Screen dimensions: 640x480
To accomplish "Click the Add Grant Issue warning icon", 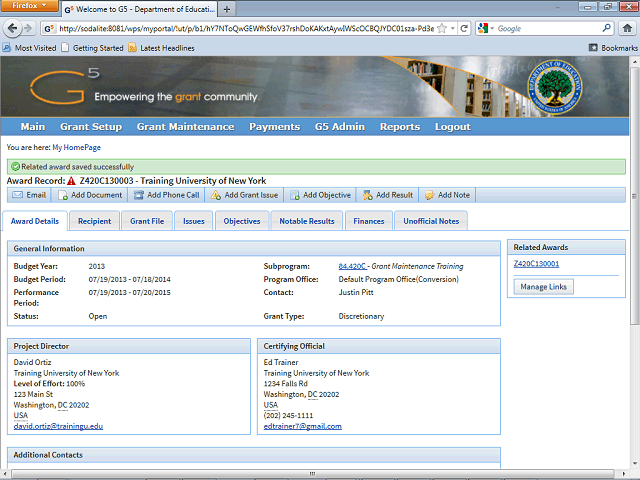I will pos(215,195).
